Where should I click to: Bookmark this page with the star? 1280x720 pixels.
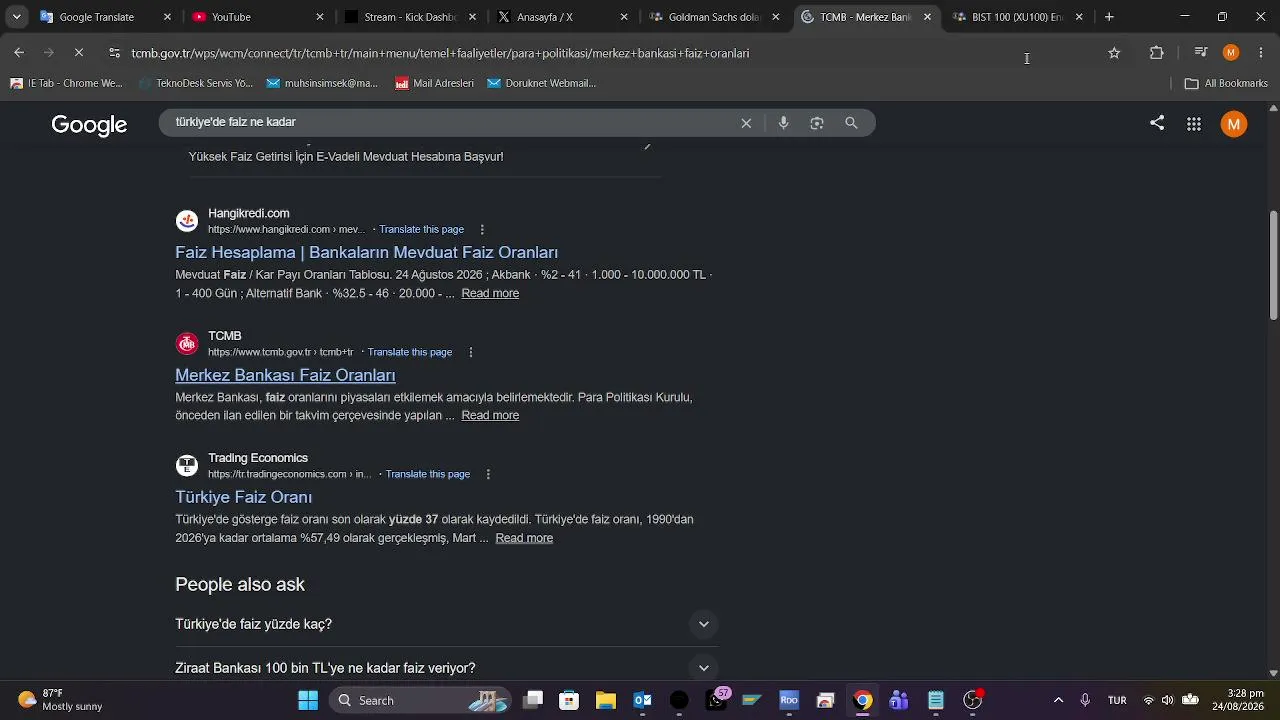click(1114, 53)
